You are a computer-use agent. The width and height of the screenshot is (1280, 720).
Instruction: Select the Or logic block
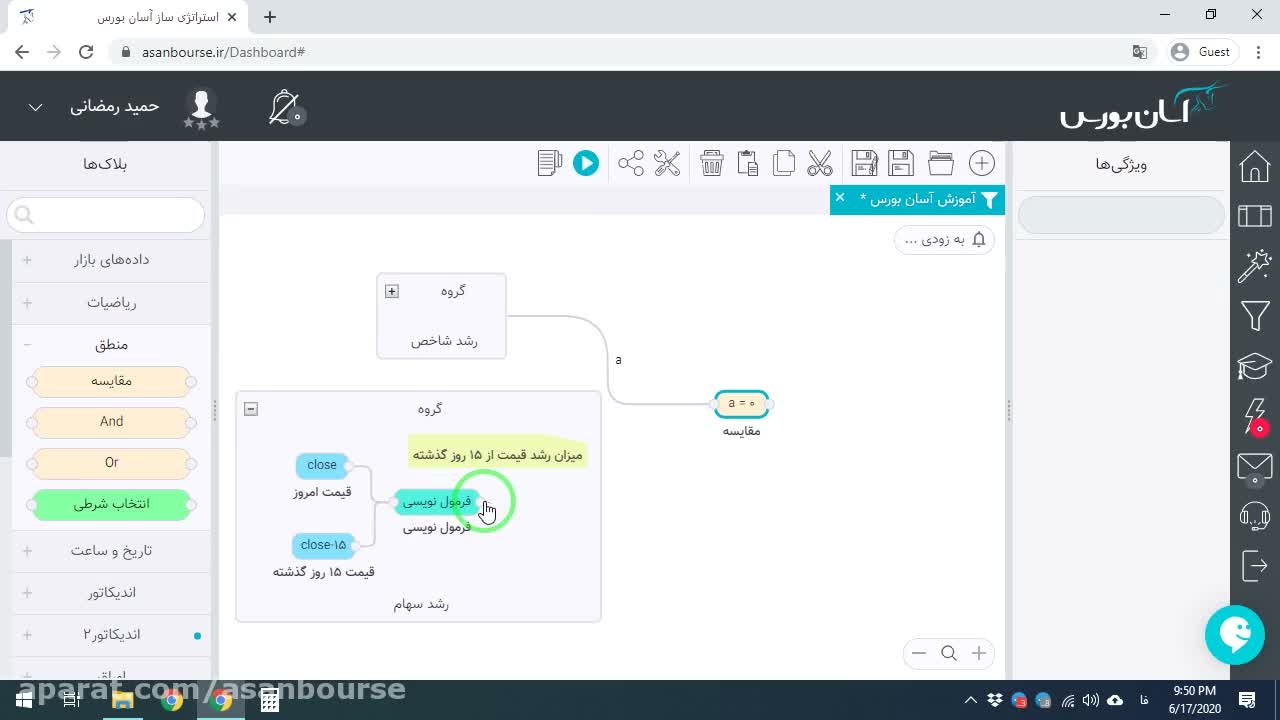click(x=111, y=463)
